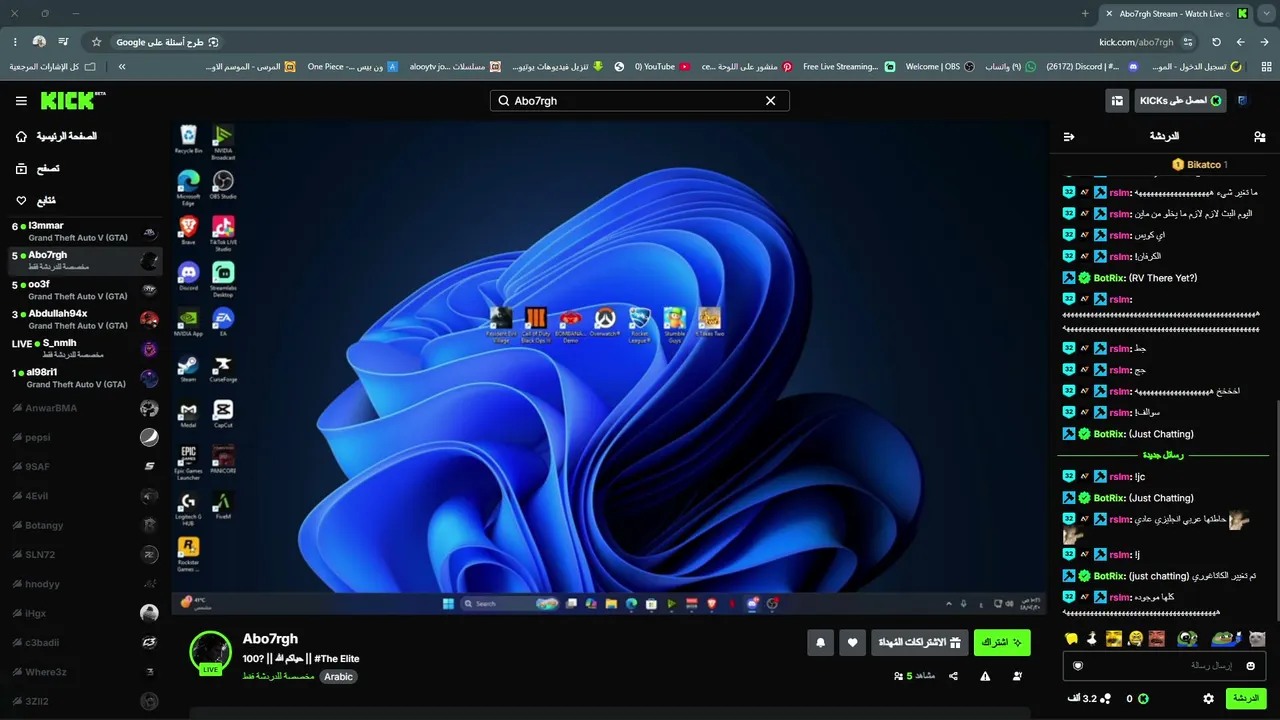Open Discord bookmark in bar
Image resolution: width=1280 pixels, height=720 pixels.
point(1091,66)
